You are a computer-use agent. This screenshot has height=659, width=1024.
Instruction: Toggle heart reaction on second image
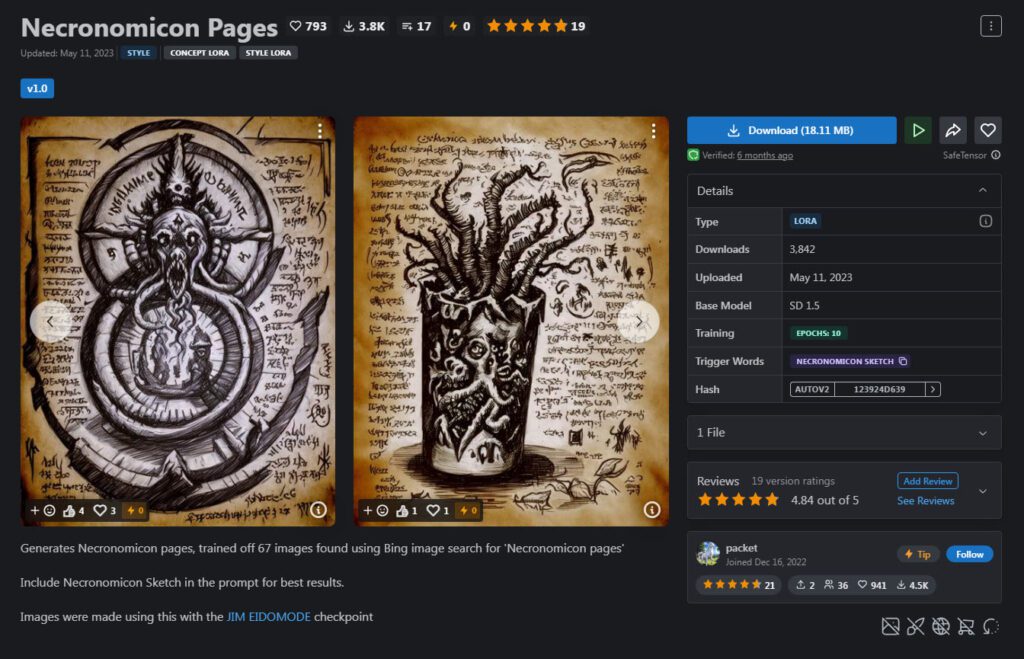click(x=437, y=510)
